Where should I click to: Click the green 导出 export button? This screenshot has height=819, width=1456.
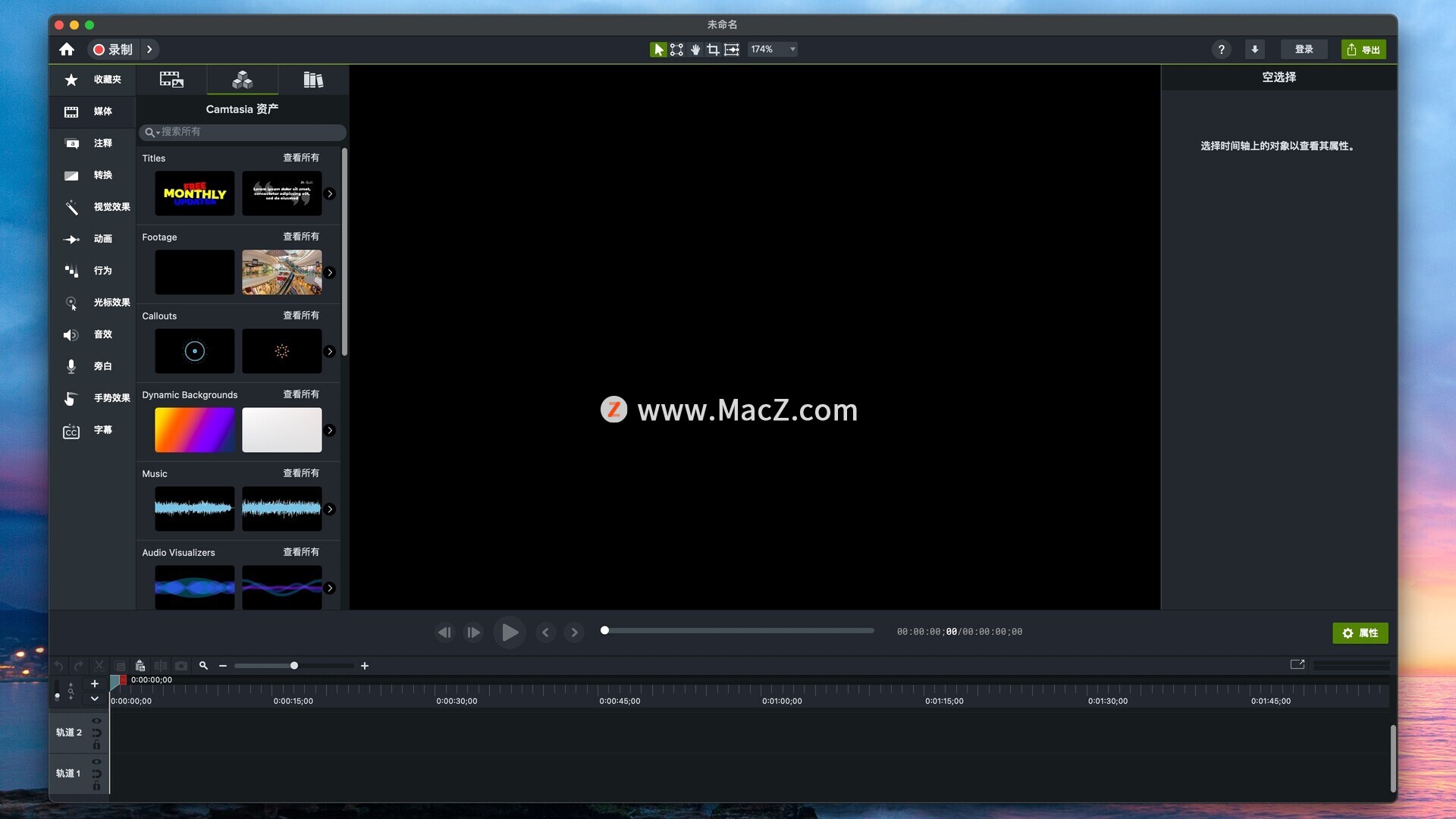tap(1363, 49)
